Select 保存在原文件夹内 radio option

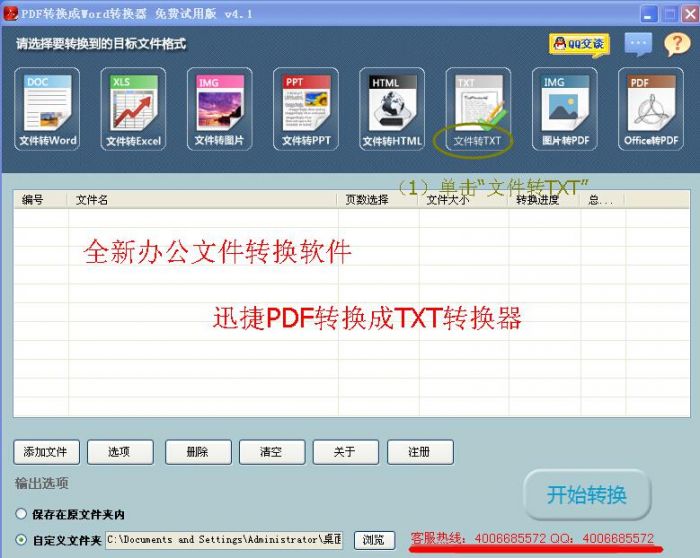pyautogui.click(x=21, y=514)
